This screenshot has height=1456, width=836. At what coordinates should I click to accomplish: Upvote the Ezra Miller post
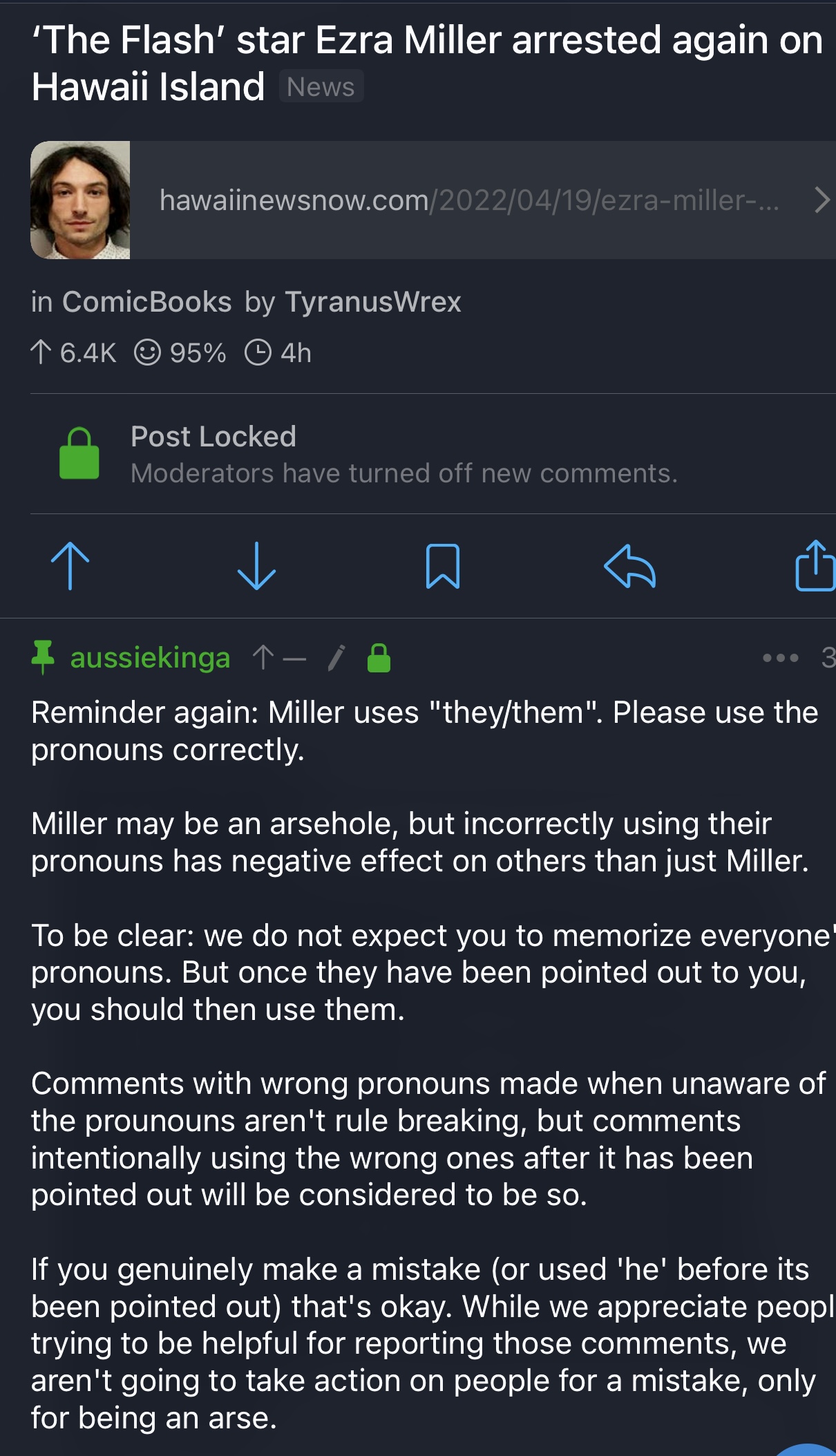70,566
